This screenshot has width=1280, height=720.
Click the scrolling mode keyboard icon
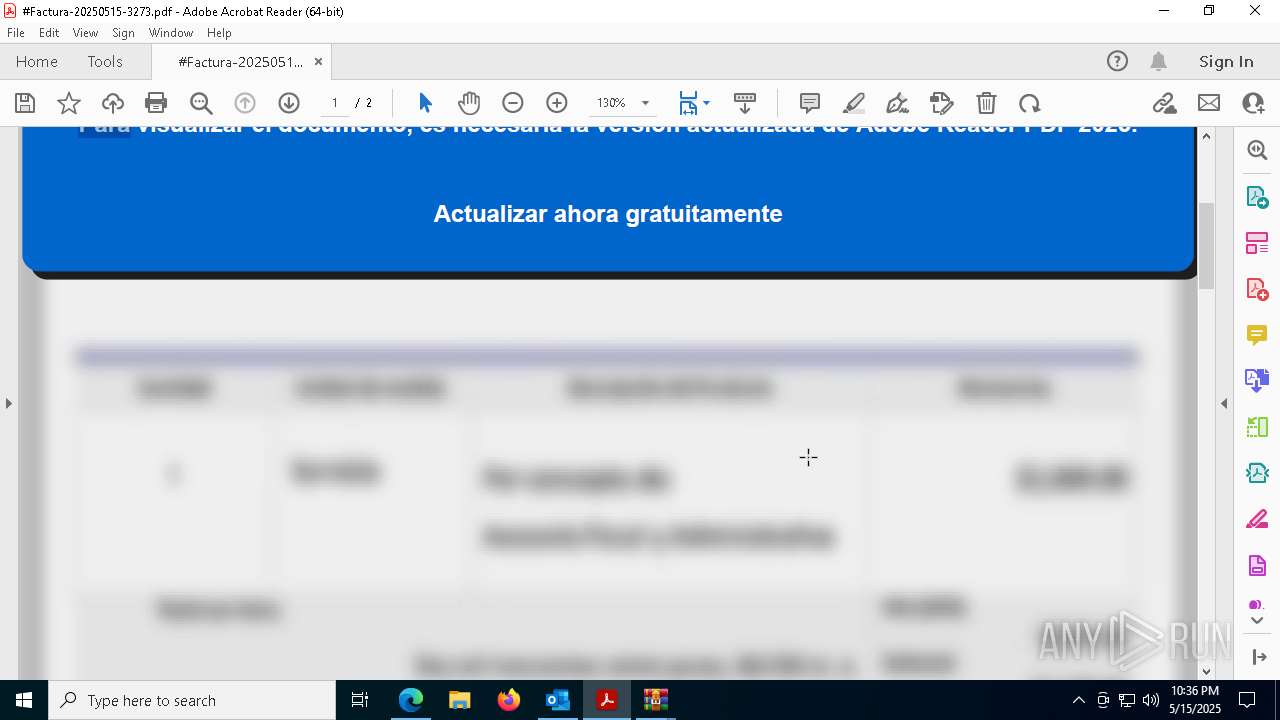[745, 103]
